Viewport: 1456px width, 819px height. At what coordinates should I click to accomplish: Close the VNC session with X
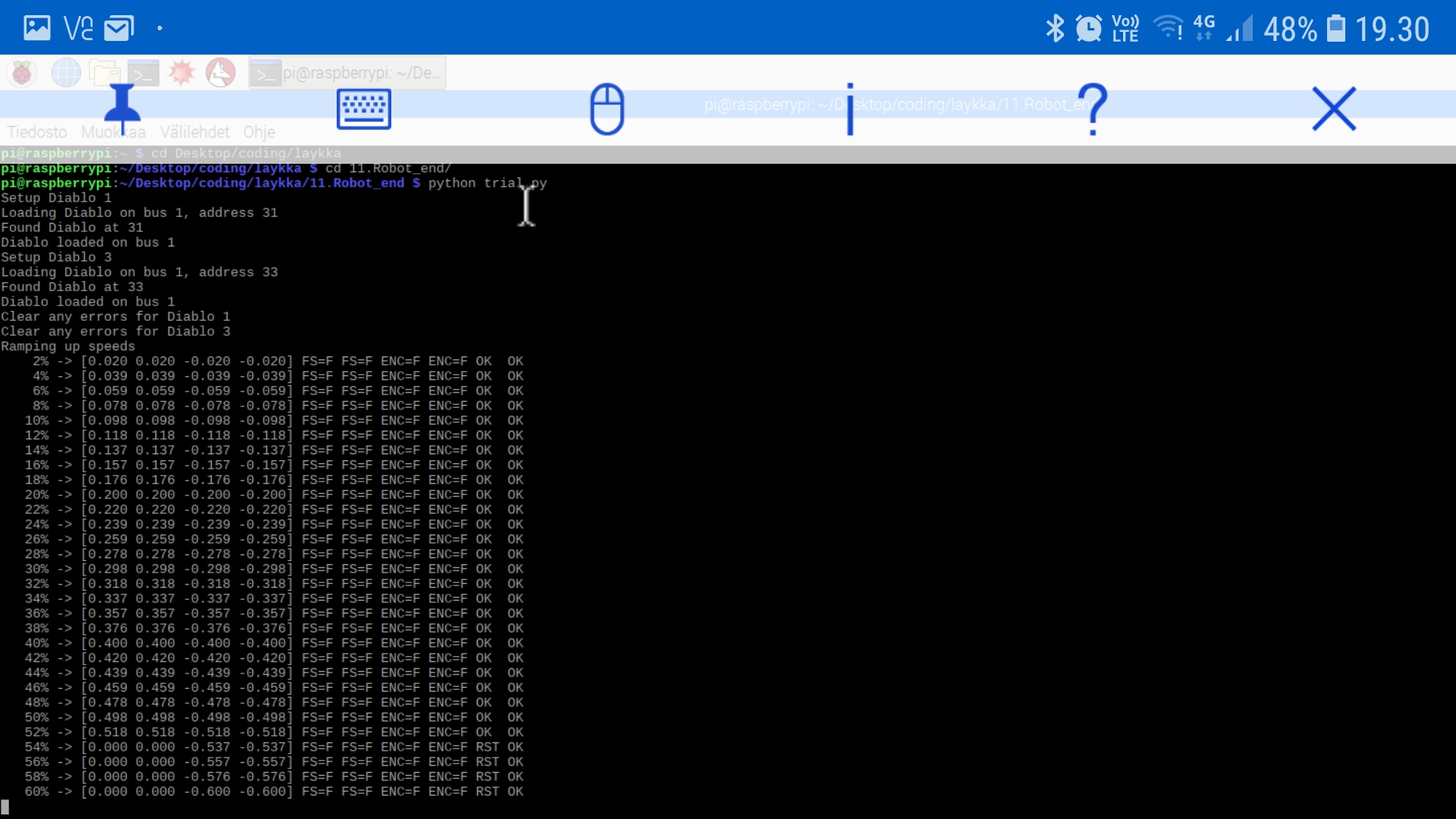(x=1334, y=109)
